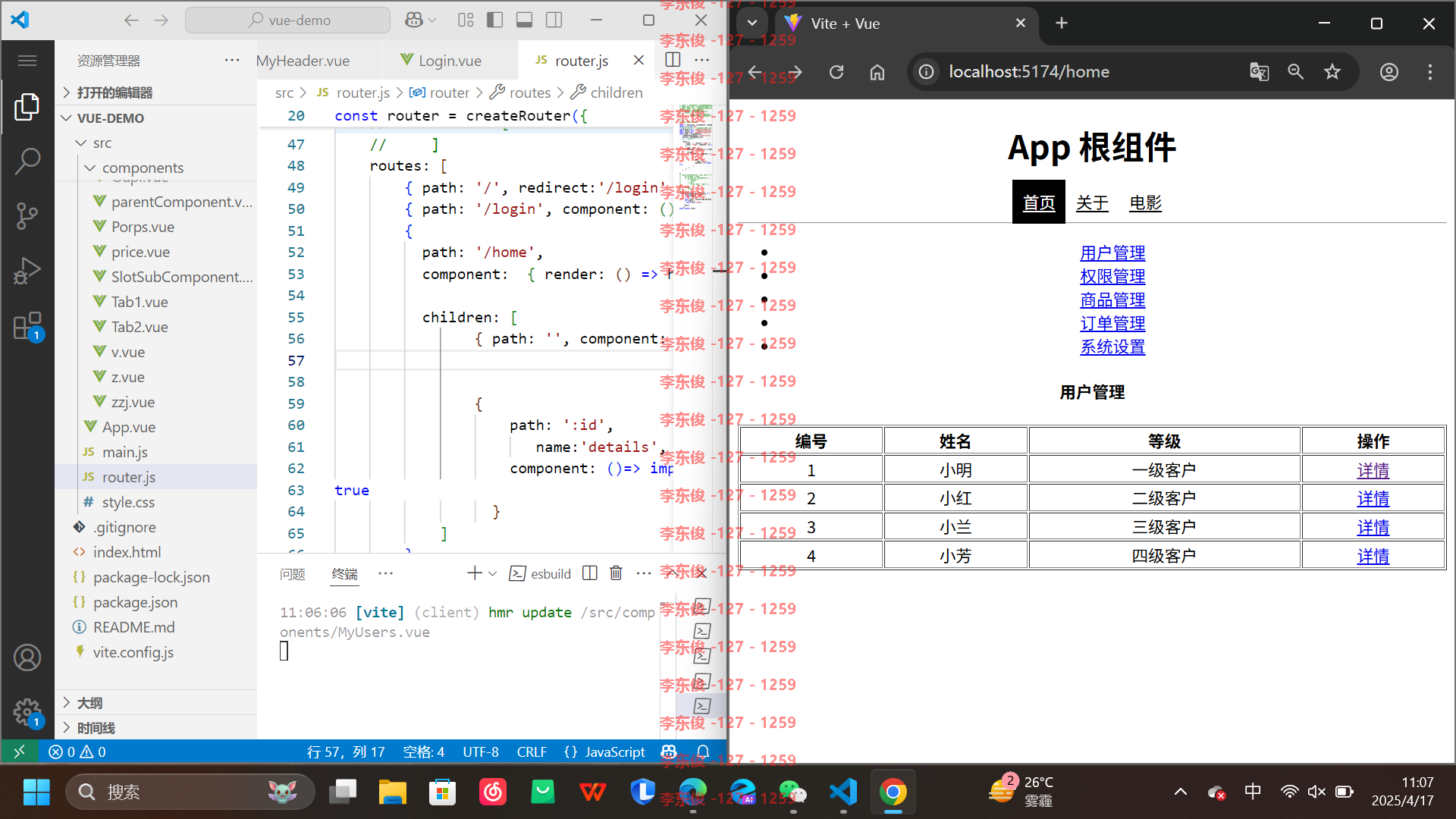Open Chrome tab search dropdown

point(752,23)
